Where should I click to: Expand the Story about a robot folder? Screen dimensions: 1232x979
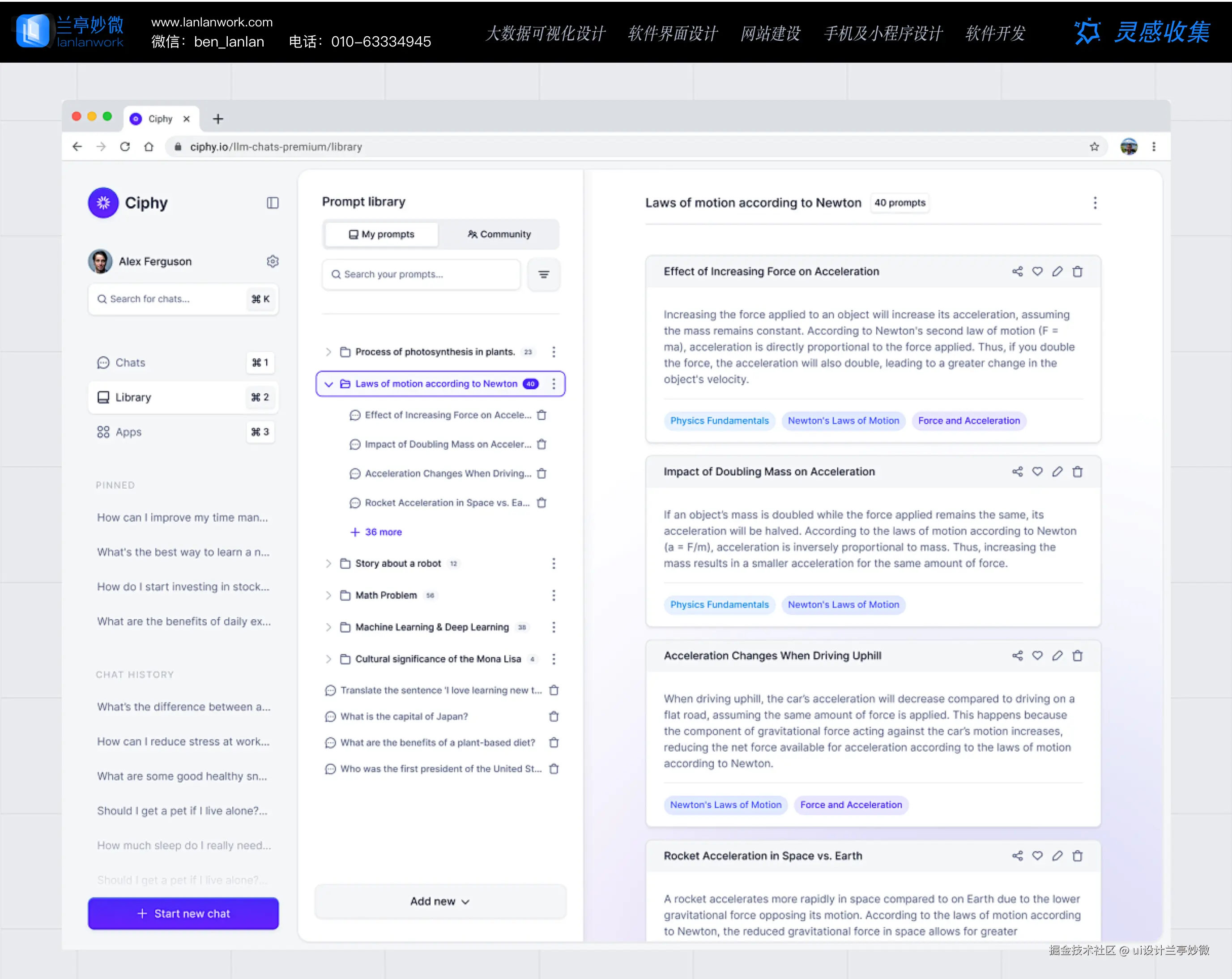pyautogui.click(x=328, y=564)
